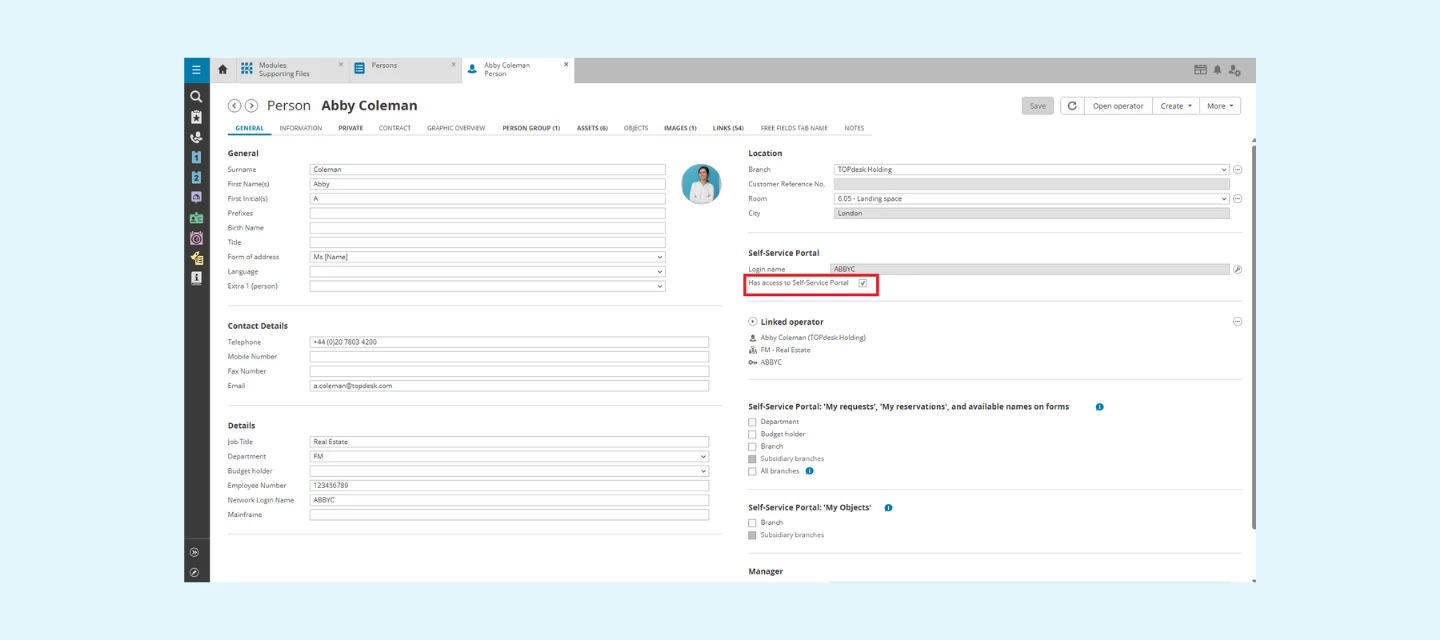Open the notifications bell icon
This screenshot has width=1440, height=640.
pos(1217,70)
